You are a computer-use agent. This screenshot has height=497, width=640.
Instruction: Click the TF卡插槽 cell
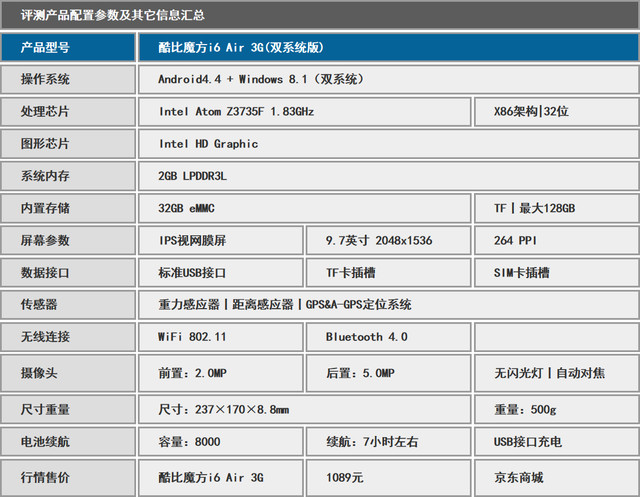pyautogui.click(x=389, y=273)
